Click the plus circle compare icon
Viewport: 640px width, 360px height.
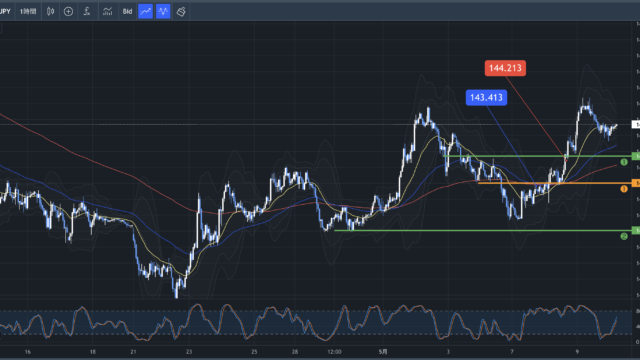(x=68, y=11)
